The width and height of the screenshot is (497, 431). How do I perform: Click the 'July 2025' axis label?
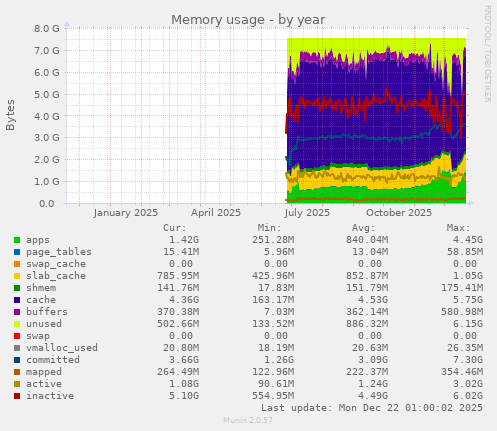[307, 213]
